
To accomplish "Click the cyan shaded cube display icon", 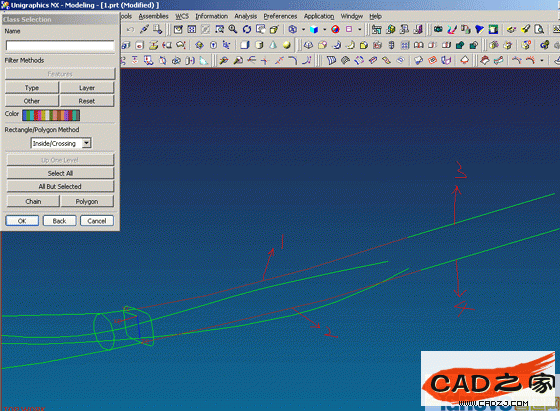I will coord(314,29).
